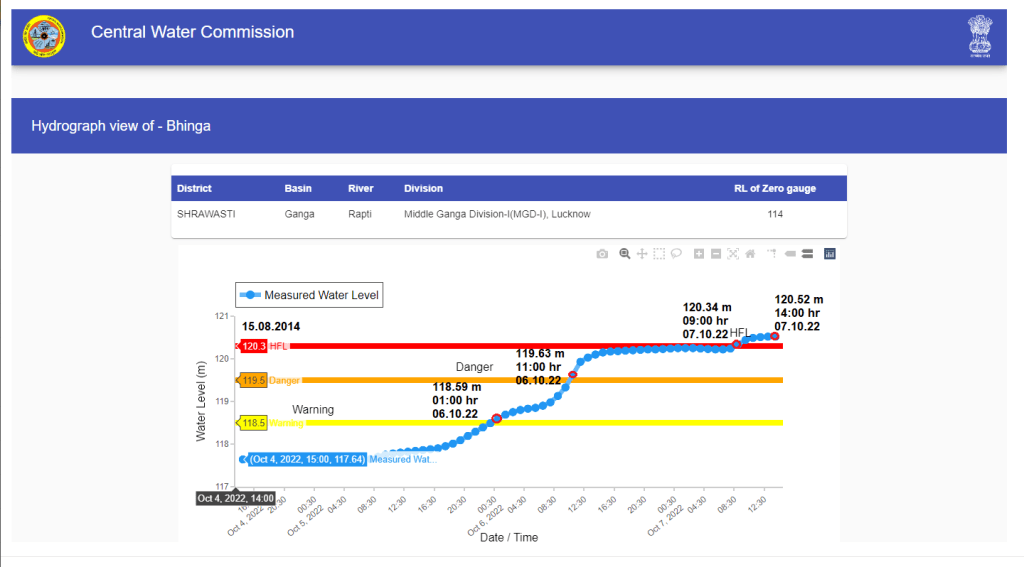
Task: Toggle spike lines on the chart
Action: tap(772, 254)
